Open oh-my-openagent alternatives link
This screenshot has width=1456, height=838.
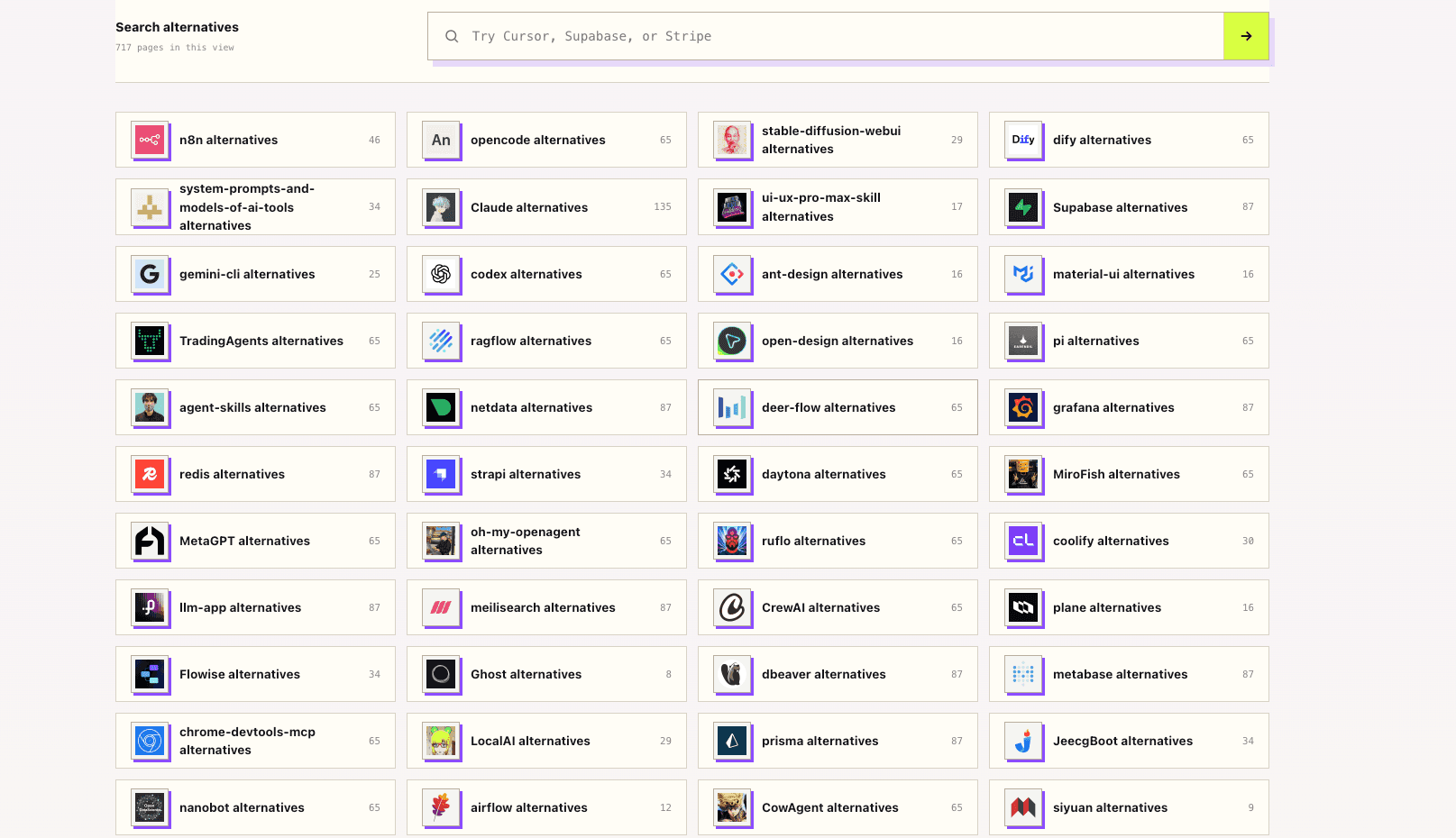coord(546,541)
